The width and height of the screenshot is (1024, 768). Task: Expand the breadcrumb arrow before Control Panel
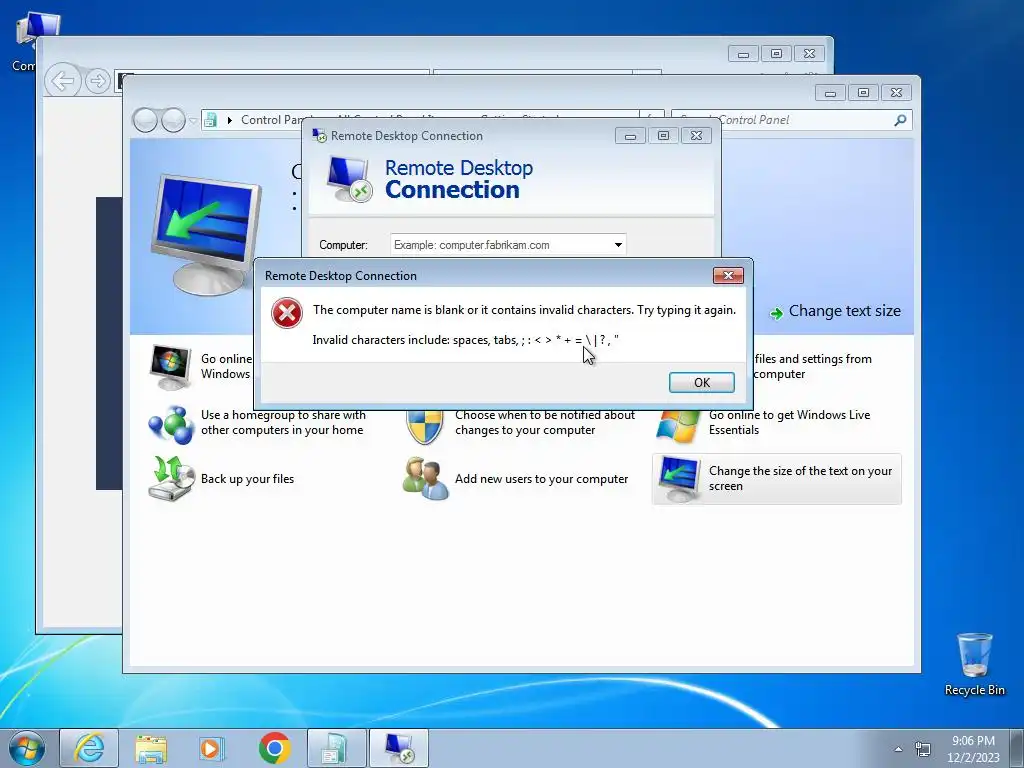pyautogui.click(x=229, y=120)
